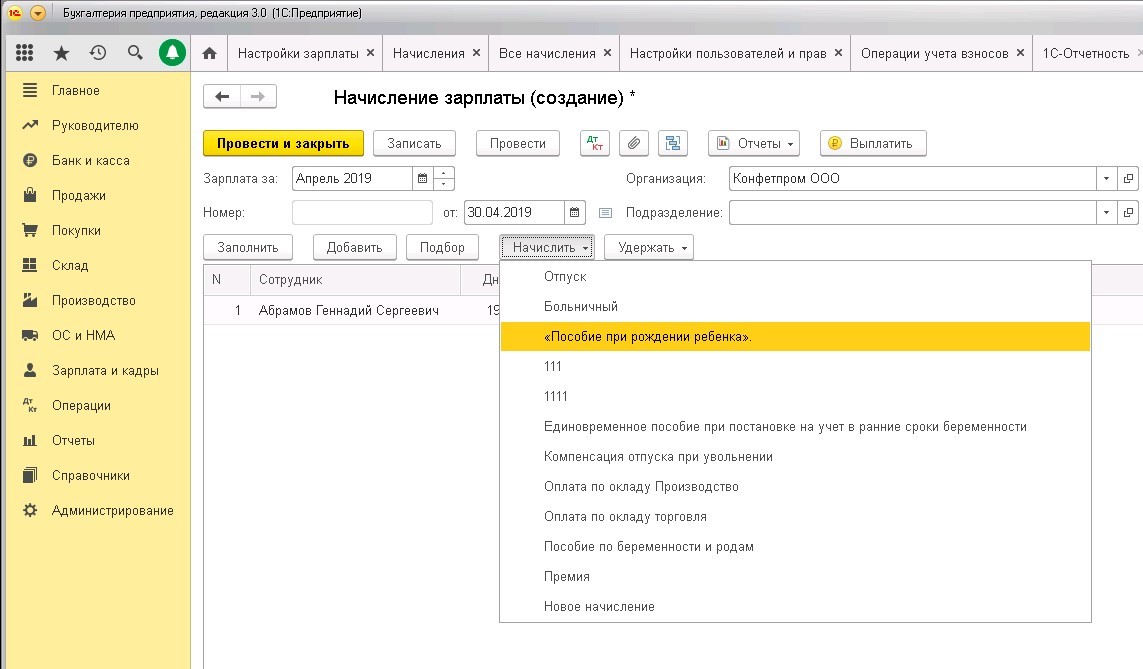Screen dimensions: 1143x669
Task: Expand the Организация dropdown arrow
Action: pos(1106,179)
